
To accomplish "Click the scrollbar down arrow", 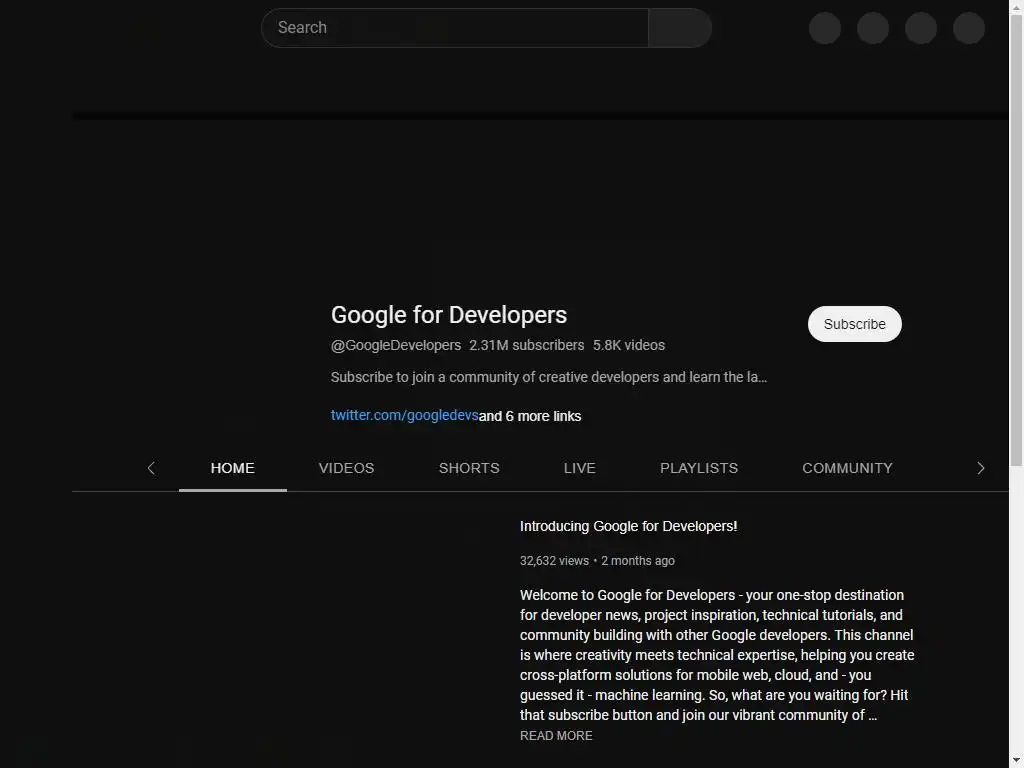I will point(1016,761).
